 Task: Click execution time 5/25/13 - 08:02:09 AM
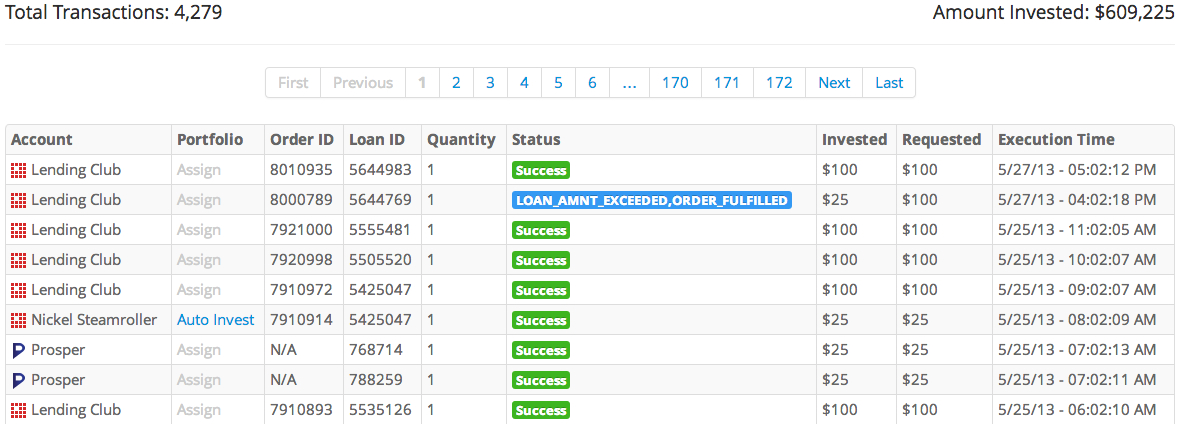[1077, 320]
